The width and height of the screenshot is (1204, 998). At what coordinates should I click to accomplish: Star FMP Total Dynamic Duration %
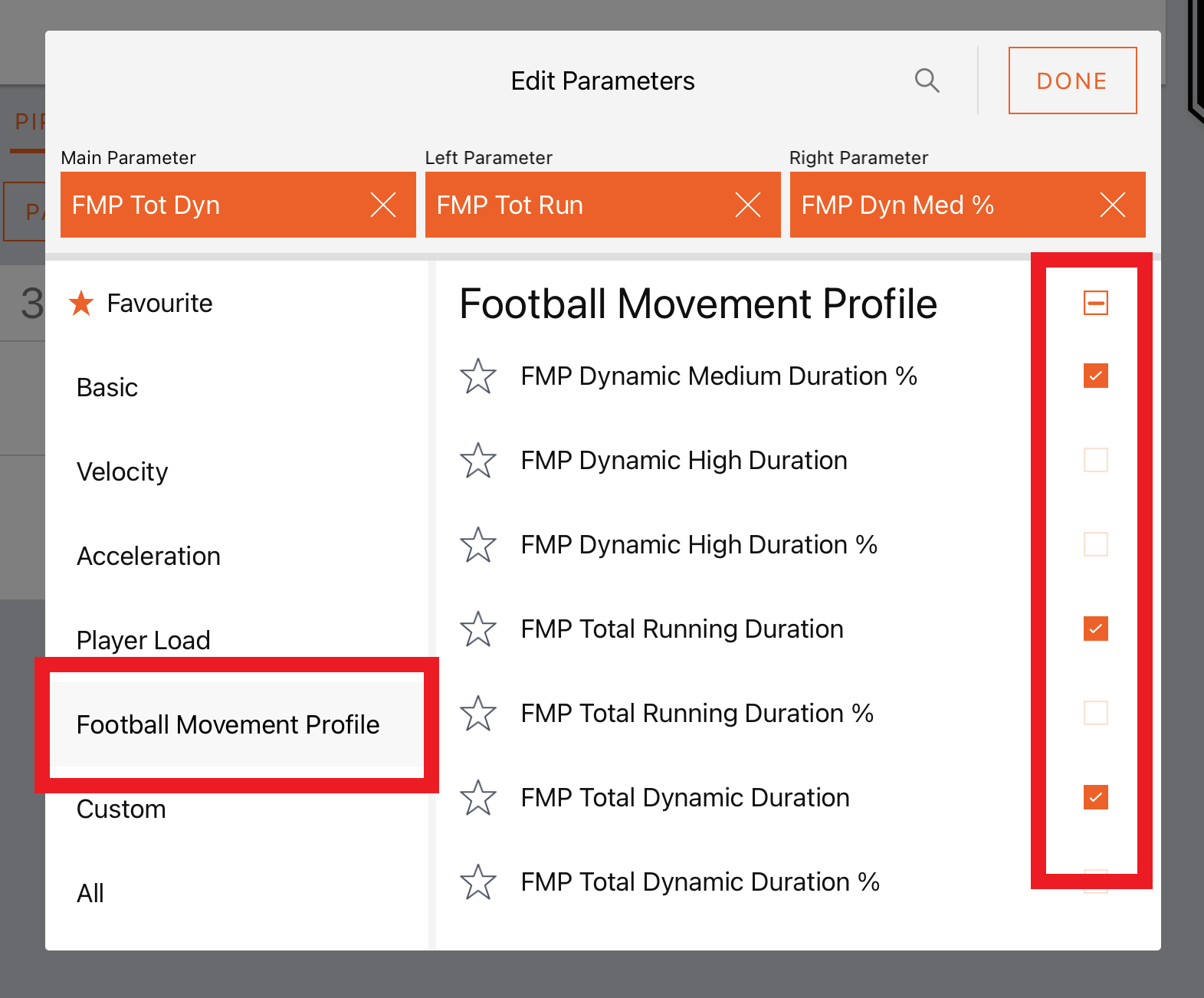478,882
